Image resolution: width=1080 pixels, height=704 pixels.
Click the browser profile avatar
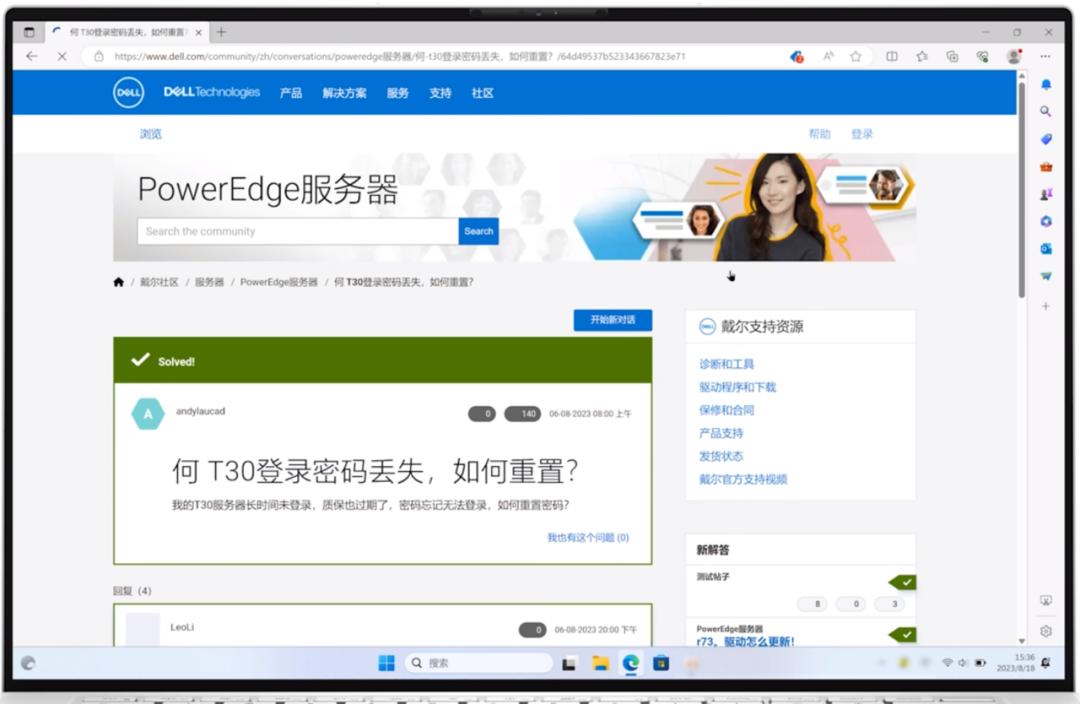click(x=1012, y=57)
